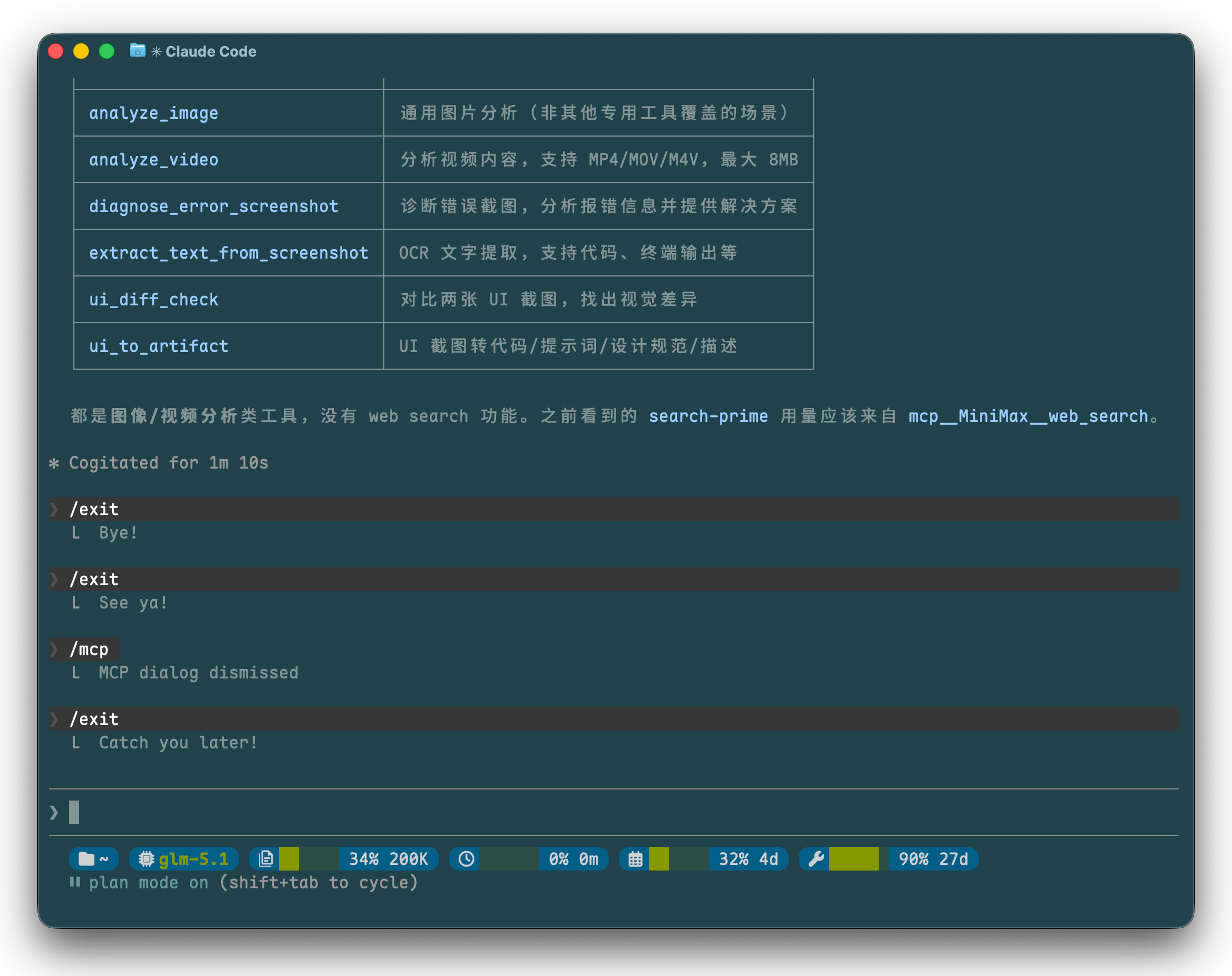
Task: Click the calendar icon in status bar
Action: pyautogui.click(x=635, y=859)
